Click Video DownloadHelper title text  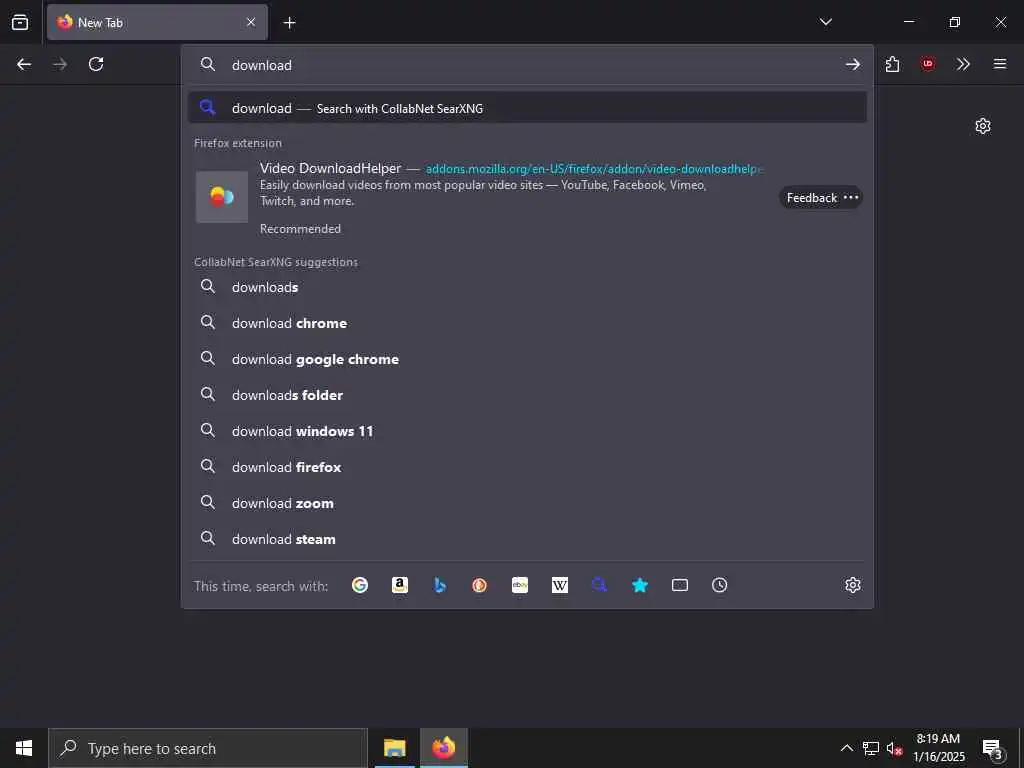click(x=330, y=168)
